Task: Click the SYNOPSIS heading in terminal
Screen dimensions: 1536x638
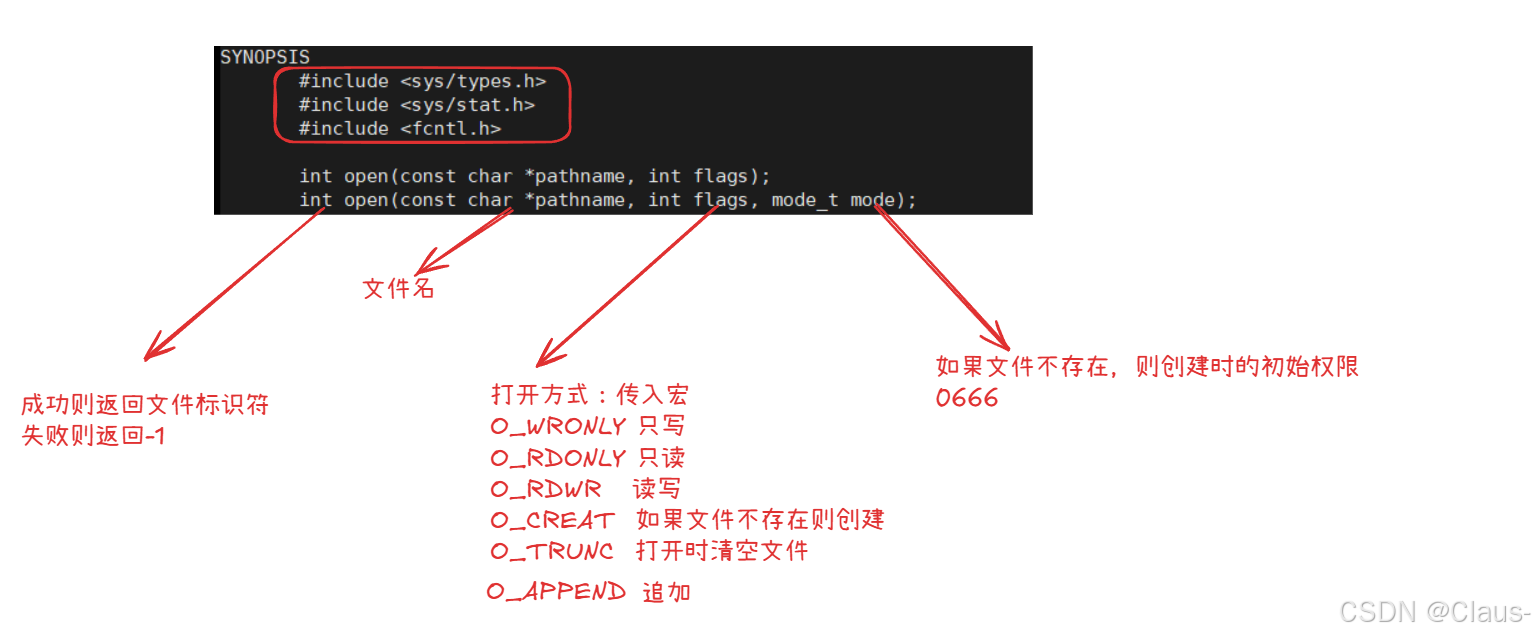Action: (265, 57)
